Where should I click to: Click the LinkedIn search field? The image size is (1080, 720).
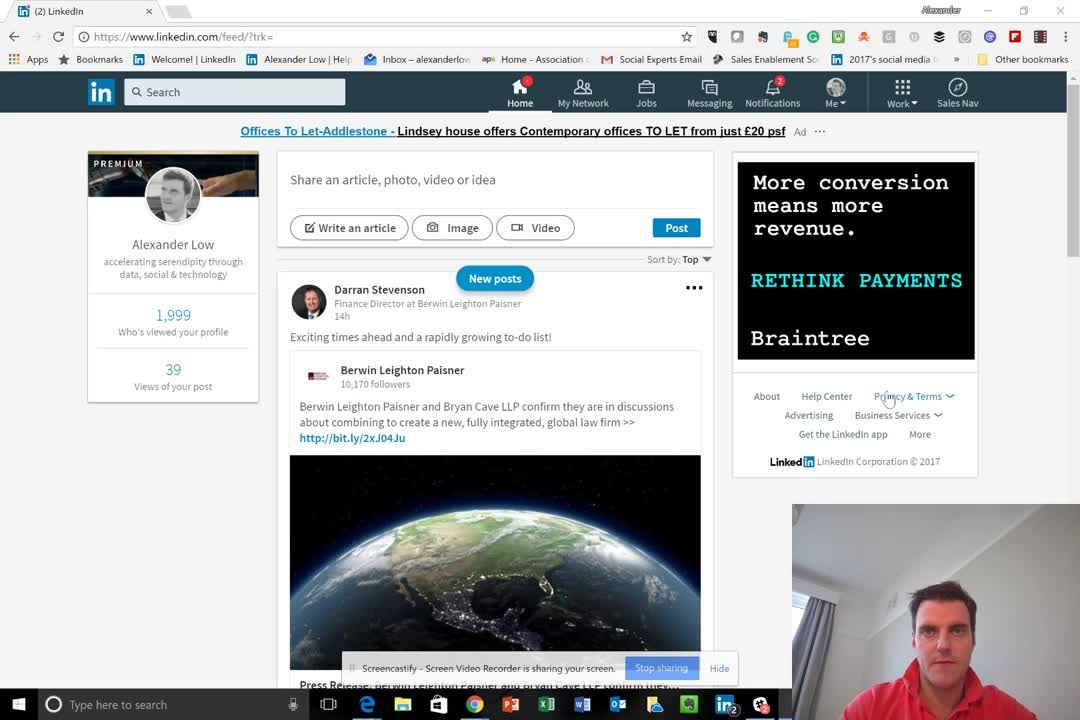point(234,92)
